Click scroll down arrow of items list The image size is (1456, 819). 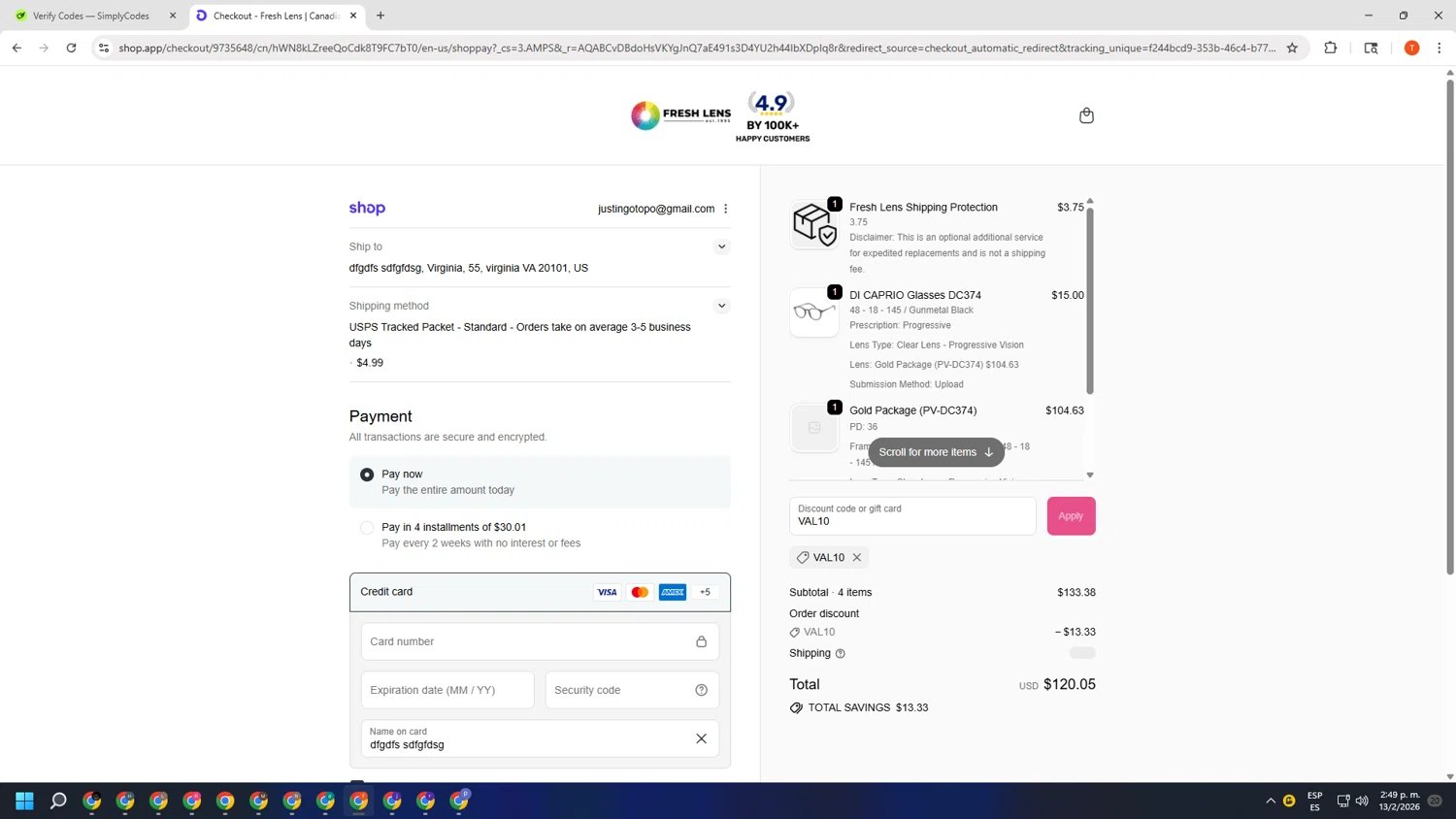pyautogui.click(x=1090, y=475)
